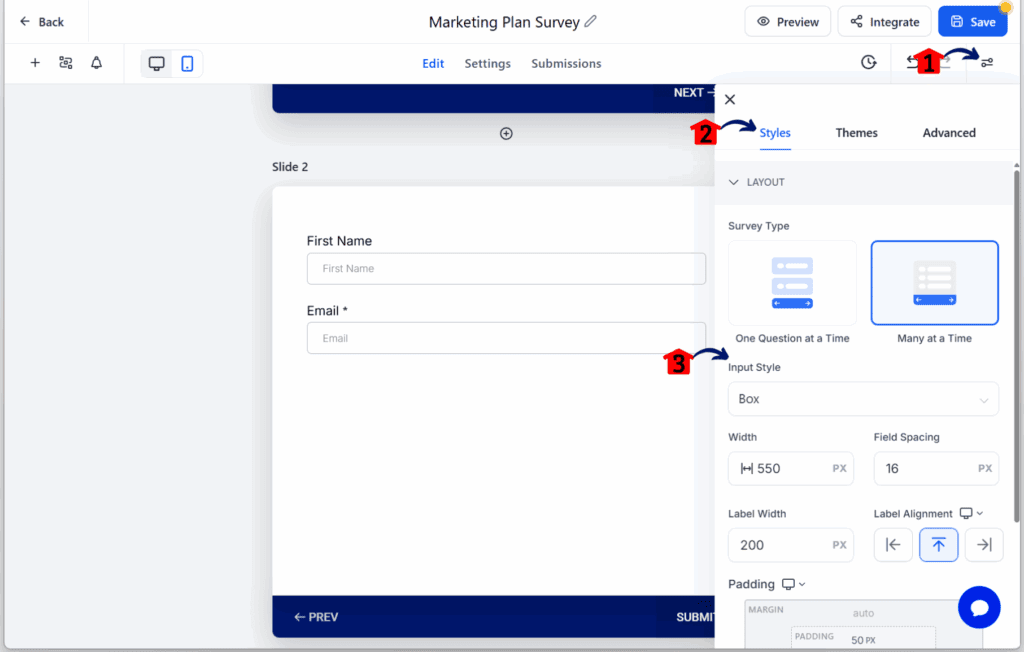This screenshot has width=1024, height=652.
Task: Click the First Name input field
Action: click(506, 269)
